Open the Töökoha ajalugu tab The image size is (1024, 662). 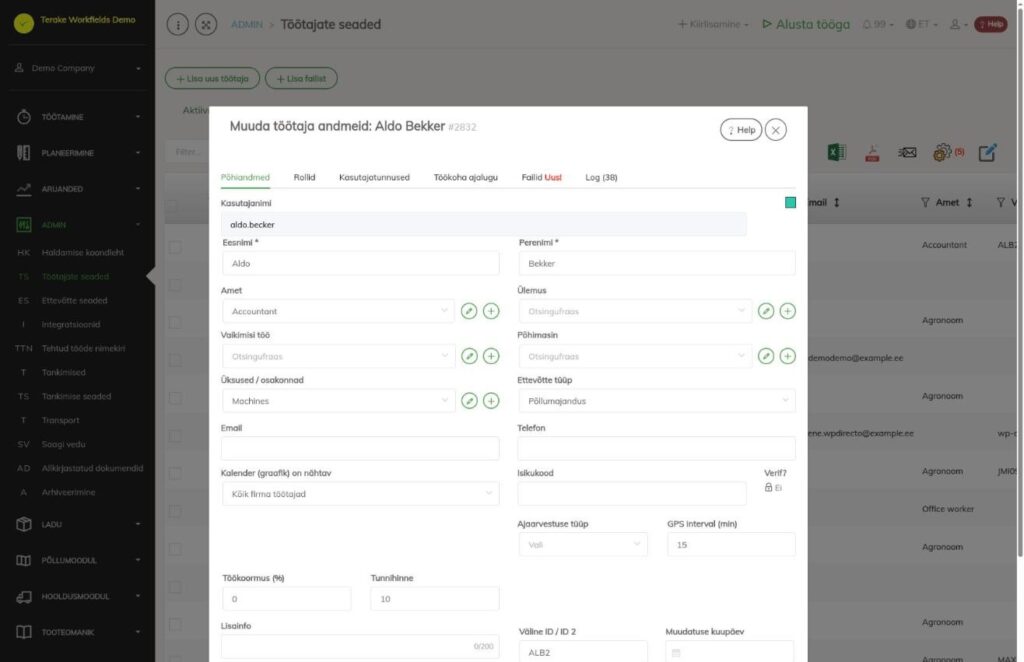tap(466, 178)
